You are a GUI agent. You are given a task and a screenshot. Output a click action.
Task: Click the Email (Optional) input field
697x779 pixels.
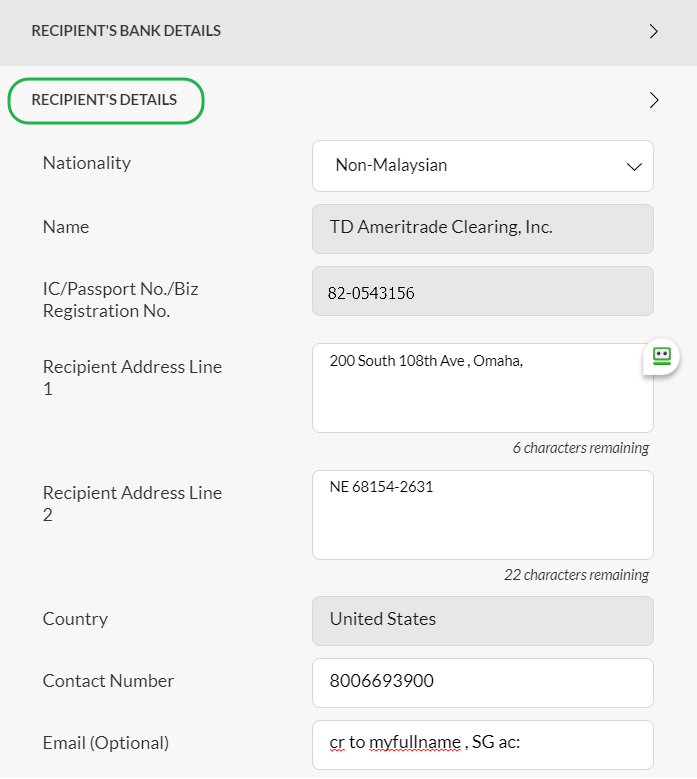pos(482,745)
